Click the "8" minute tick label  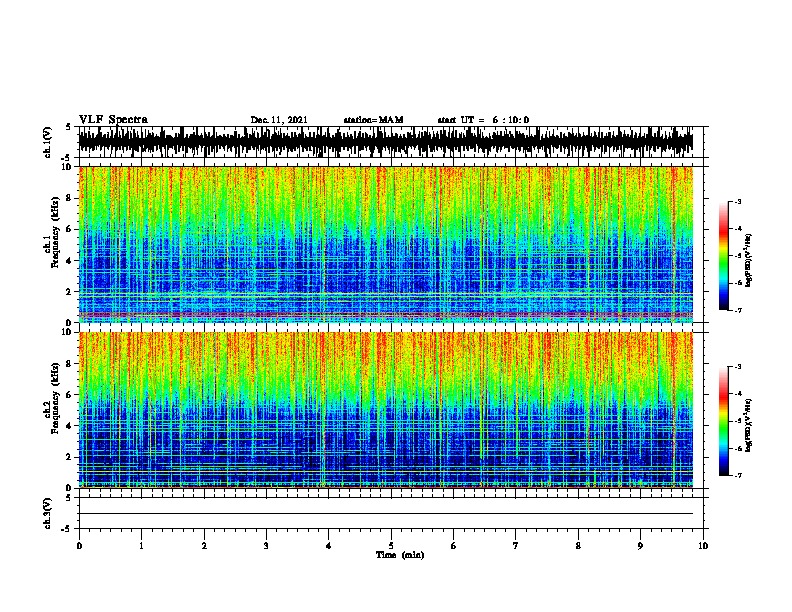click(578, 546)
